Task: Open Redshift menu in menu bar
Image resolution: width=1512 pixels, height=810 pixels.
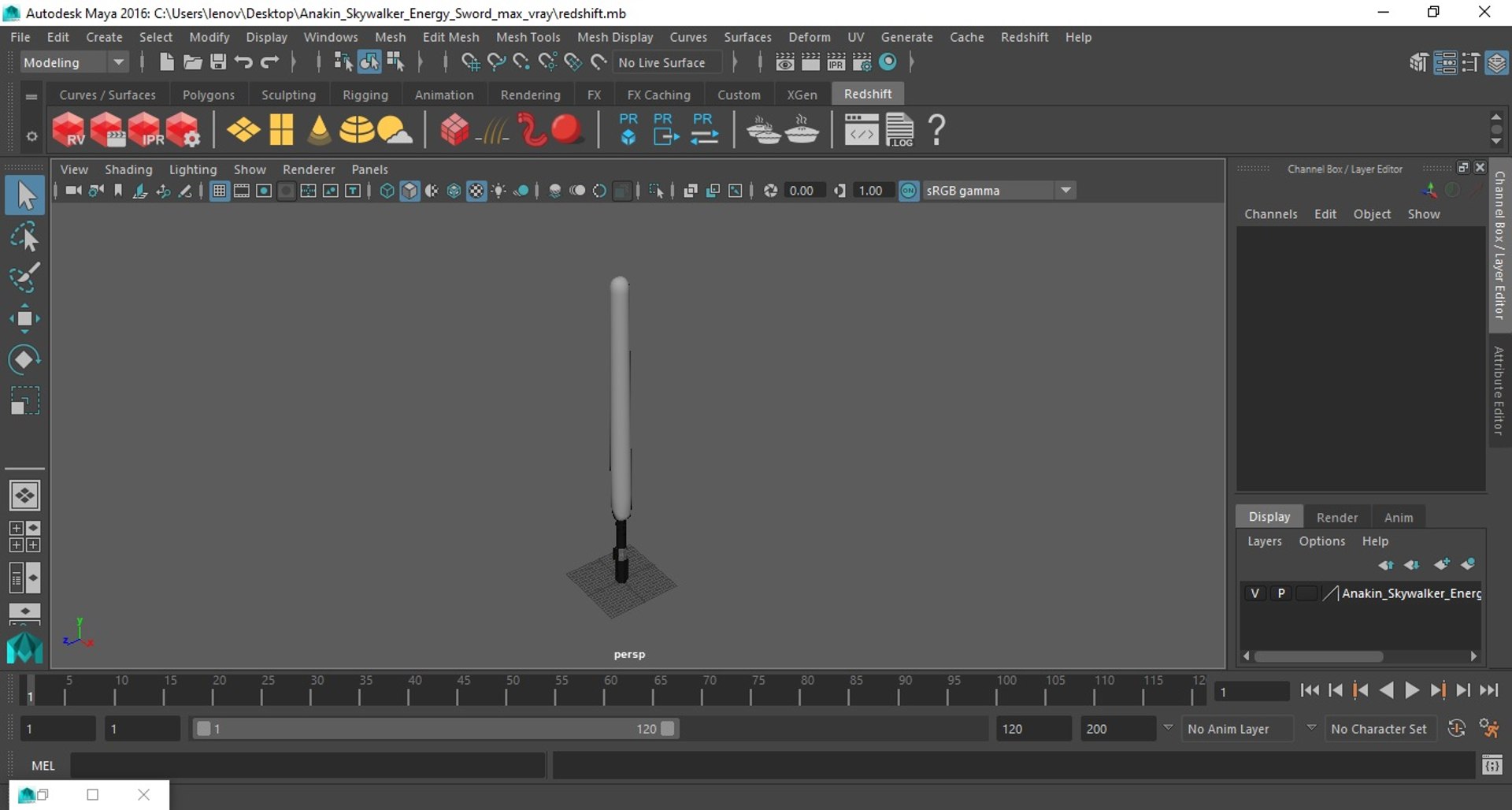Action: [1024, 37]
